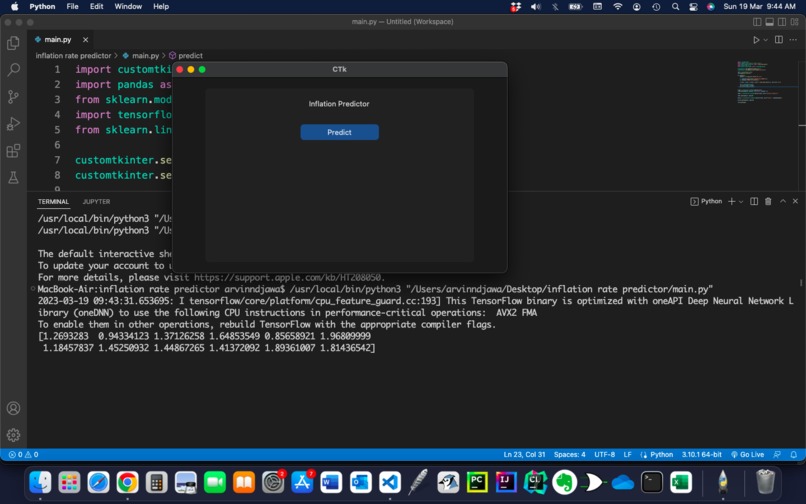Open the volume control in menu bar
This screenshot has height=504, width=806.
536,7
